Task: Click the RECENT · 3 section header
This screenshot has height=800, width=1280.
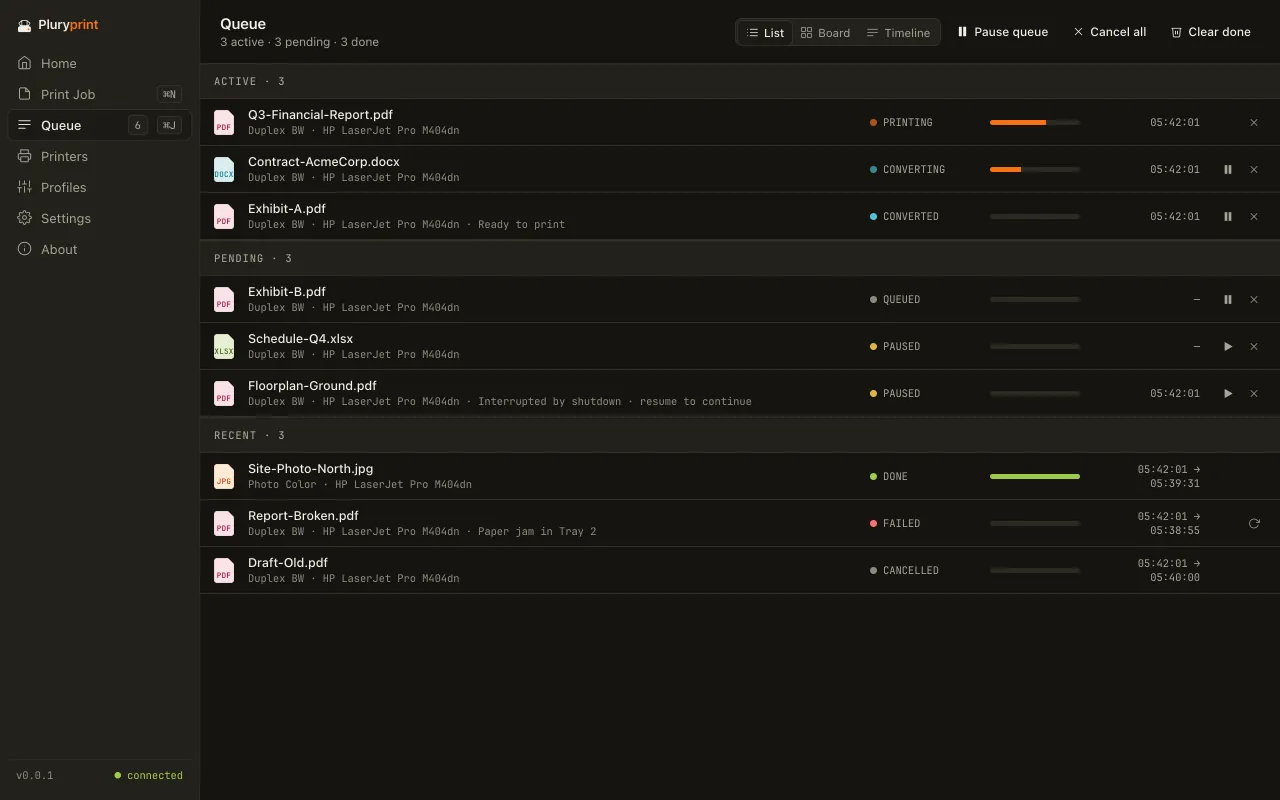Action: tap(740, 435)
